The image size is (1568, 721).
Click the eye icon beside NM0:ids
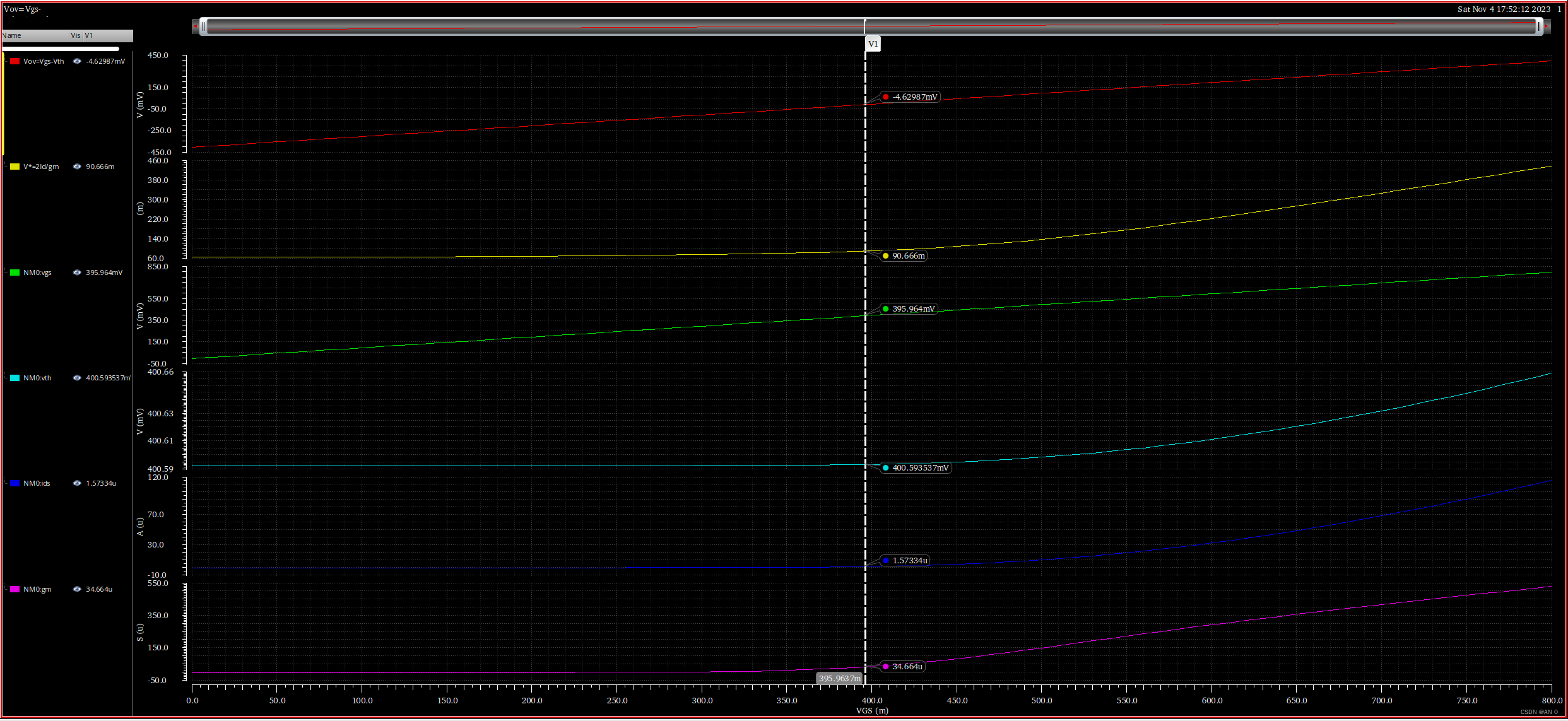pos(77,483)
